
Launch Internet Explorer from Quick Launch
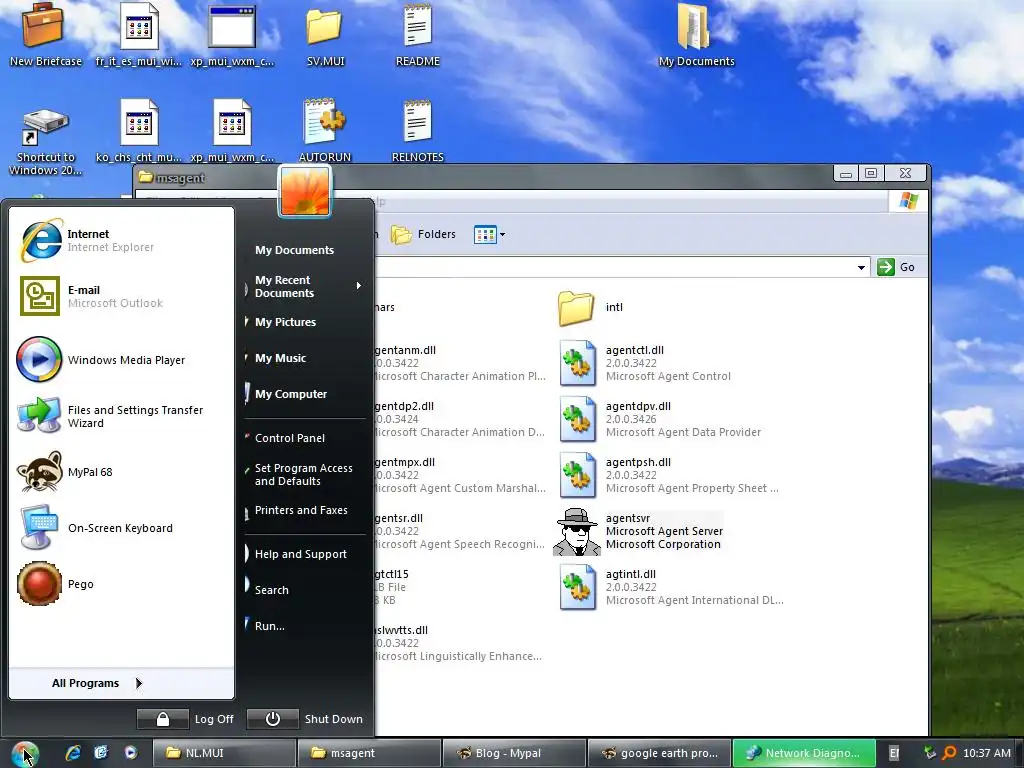point(72,753)
